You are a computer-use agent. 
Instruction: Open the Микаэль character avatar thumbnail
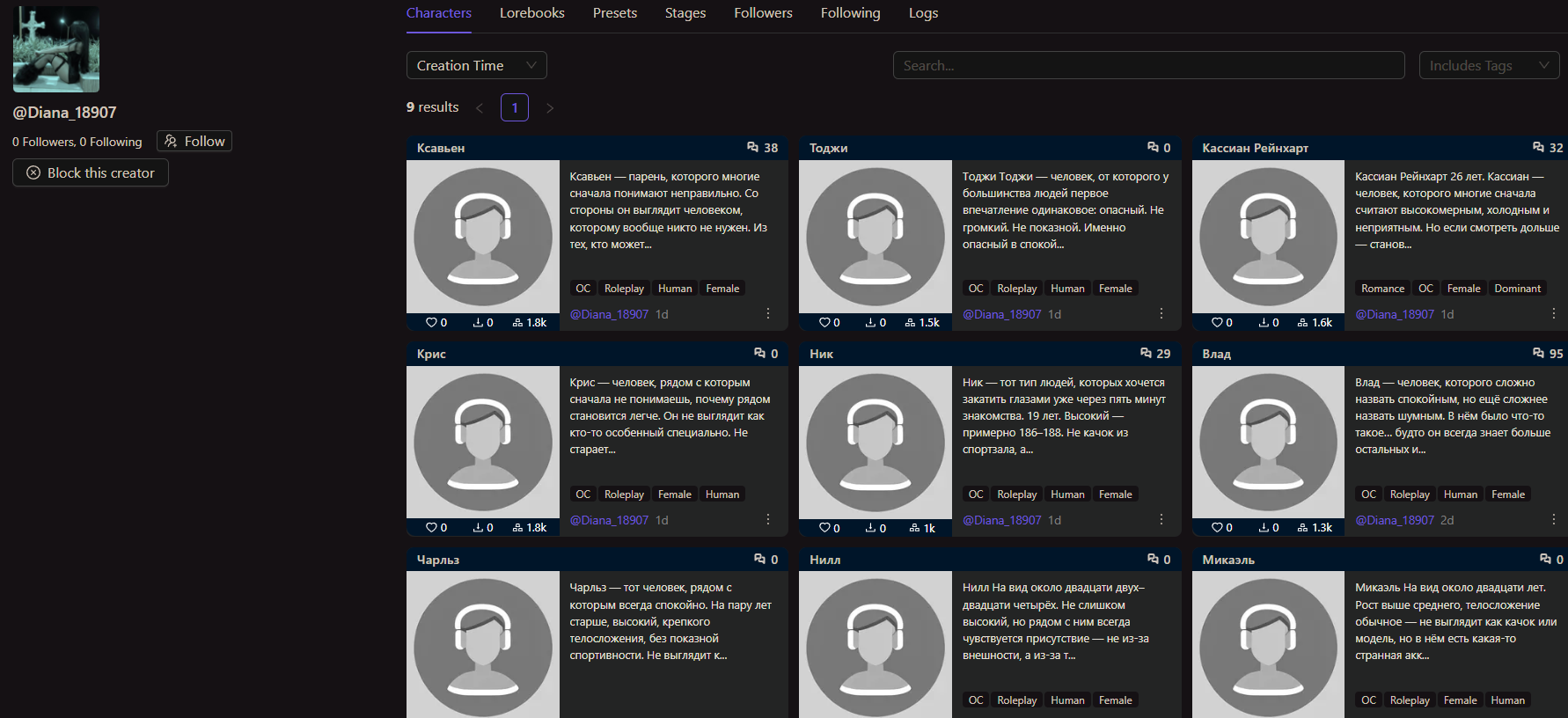pyautogui.click(x=1268, y=645)
